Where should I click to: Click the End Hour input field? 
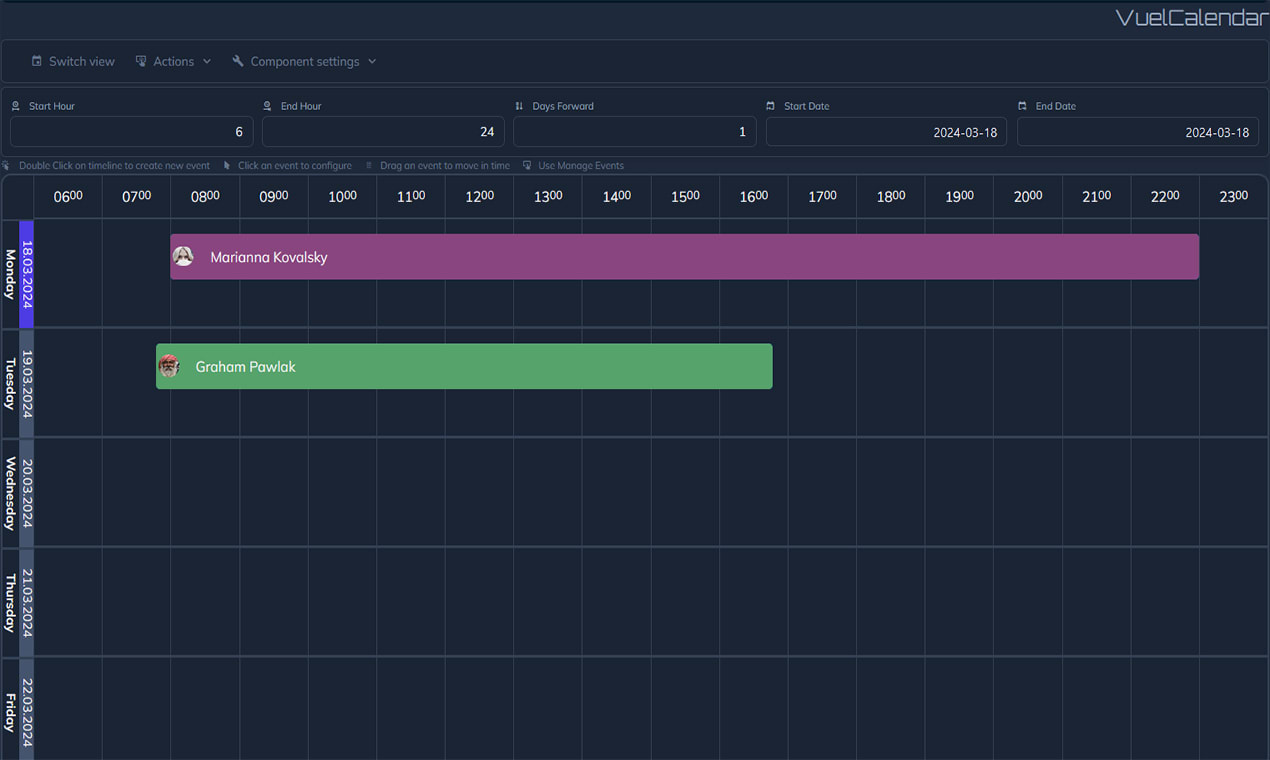[383, 131]
